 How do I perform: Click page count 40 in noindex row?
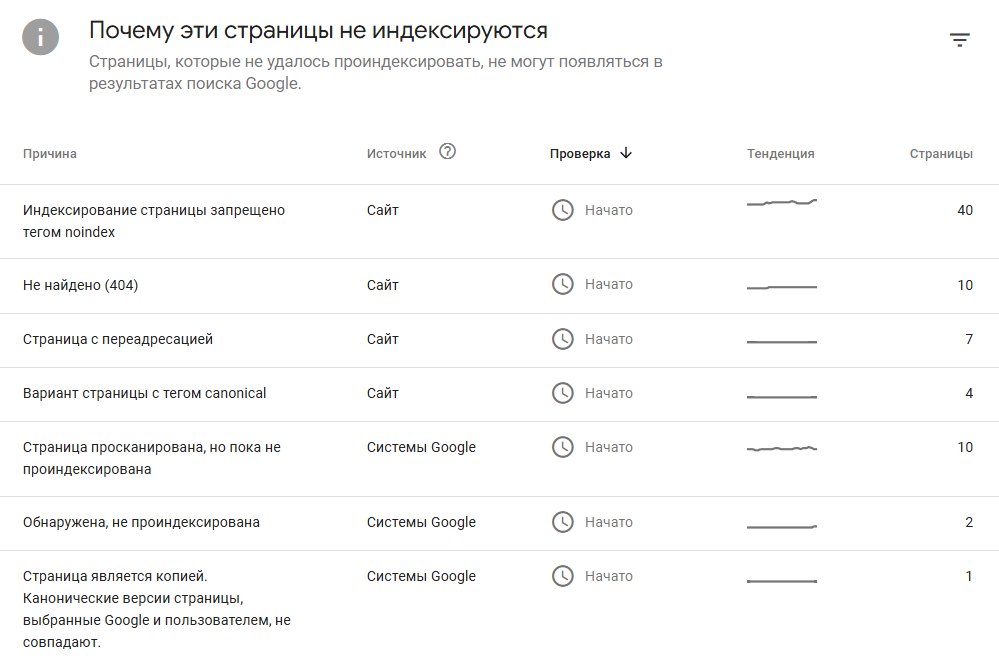click(x=964, y=210)
